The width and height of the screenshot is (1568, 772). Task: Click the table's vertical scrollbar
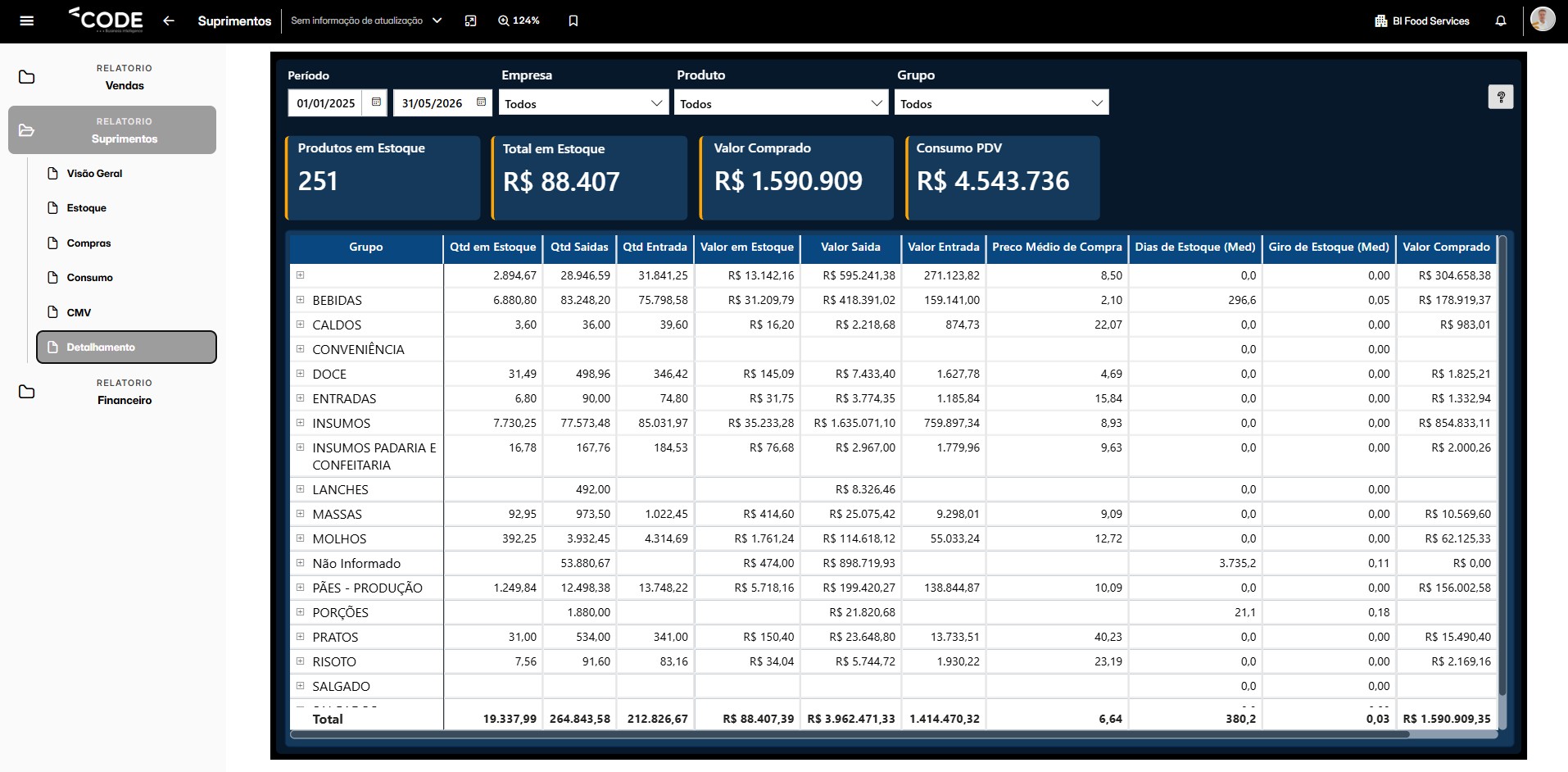[1502, 467]
